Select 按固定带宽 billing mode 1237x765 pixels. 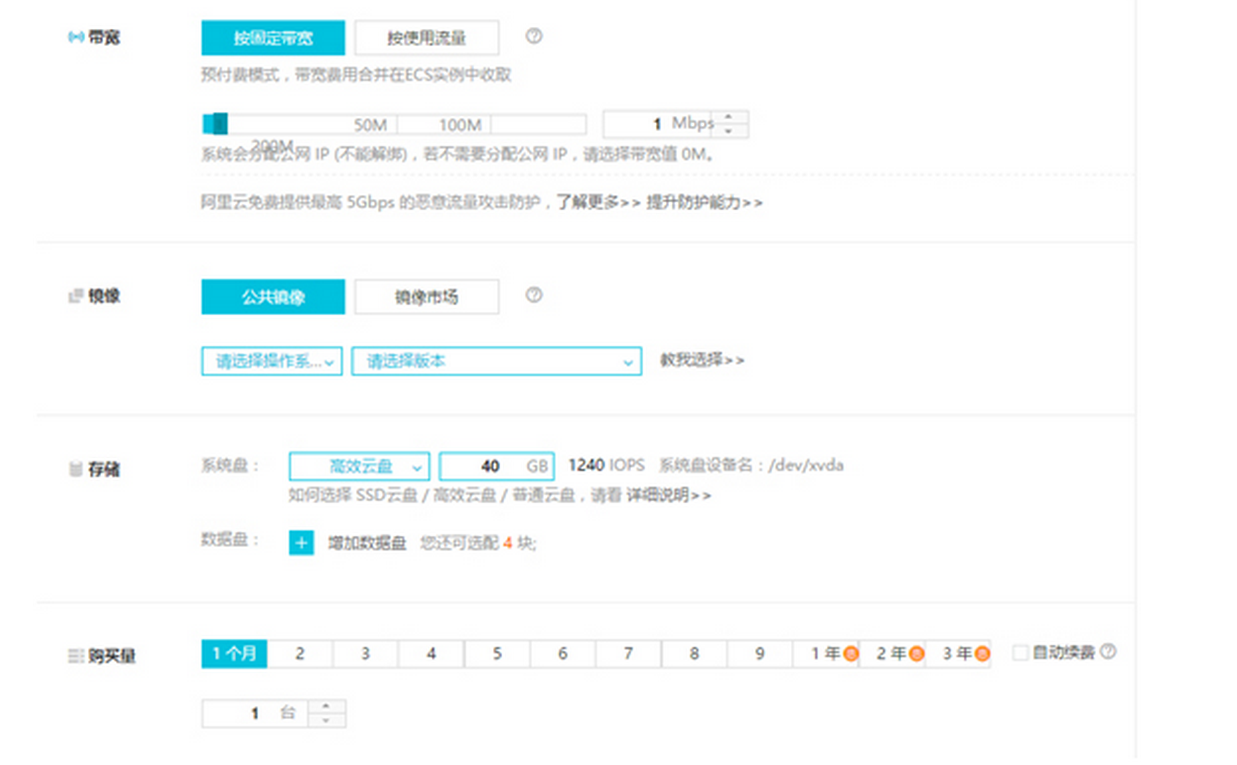pos(273,38)
